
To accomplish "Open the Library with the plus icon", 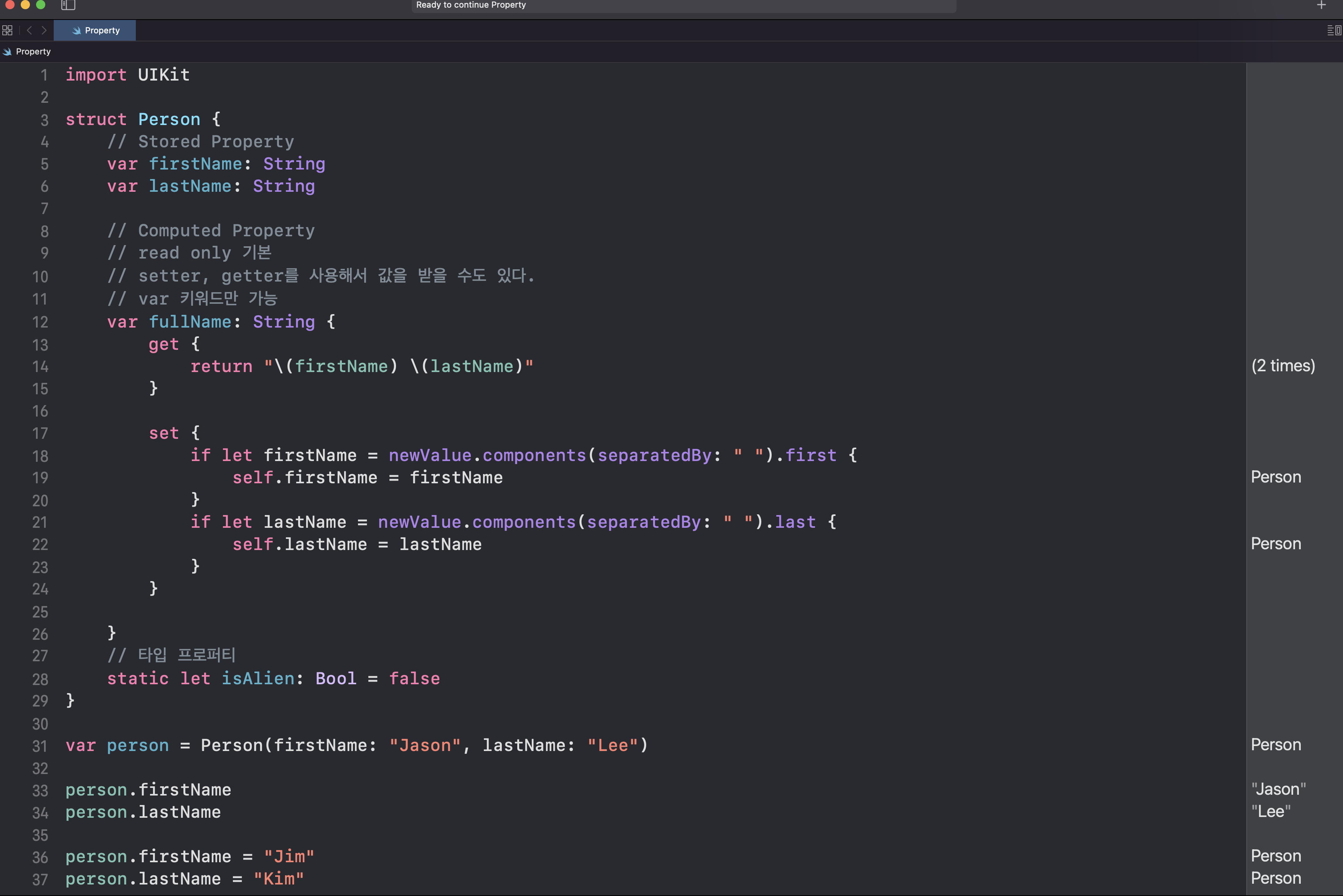I will point(1321,5).
